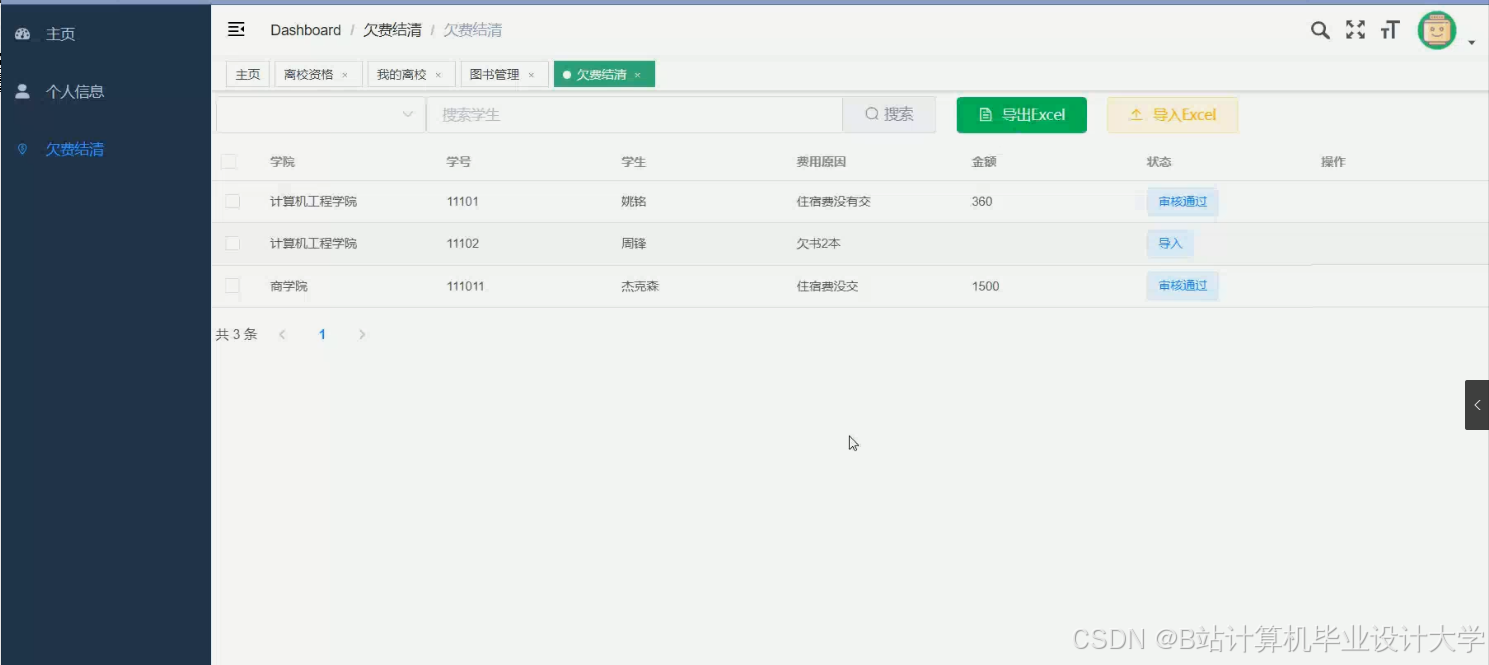
Task: Click the 导入Excel button
Action: [x=1172, y=114]
